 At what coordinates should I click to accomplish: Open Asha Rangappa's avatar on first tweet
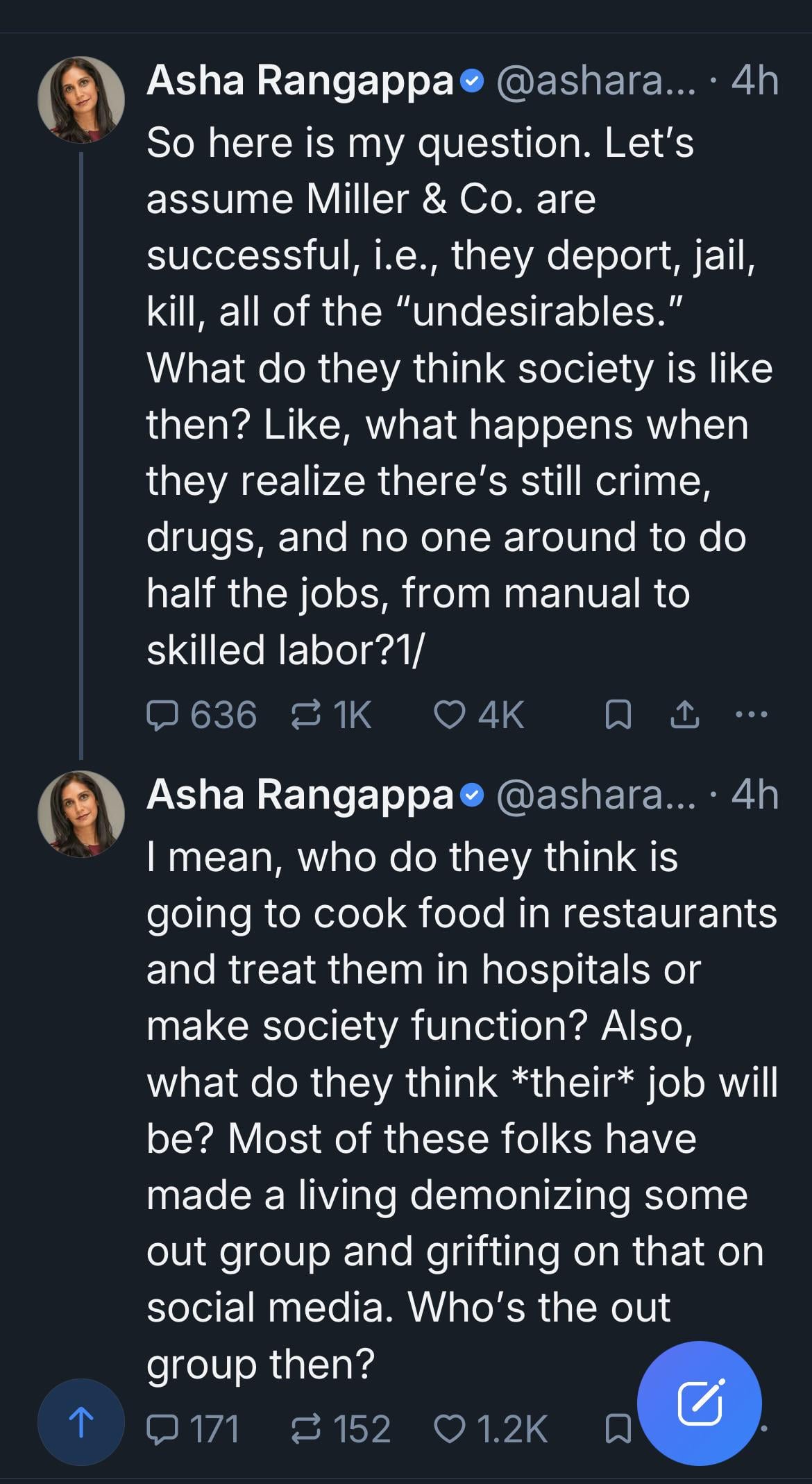[x=81, y=100]
